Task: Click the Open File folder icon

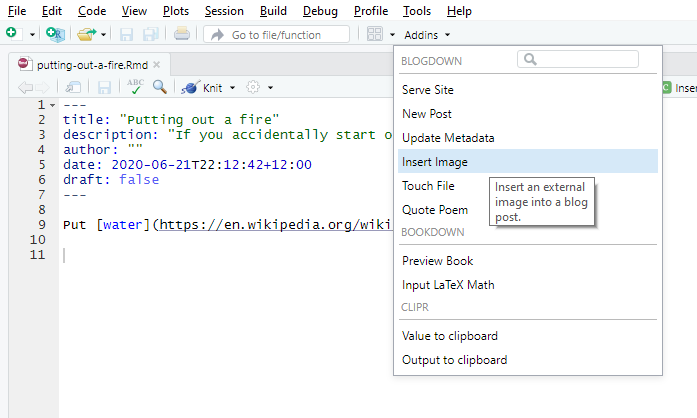Action: (86, 34)
